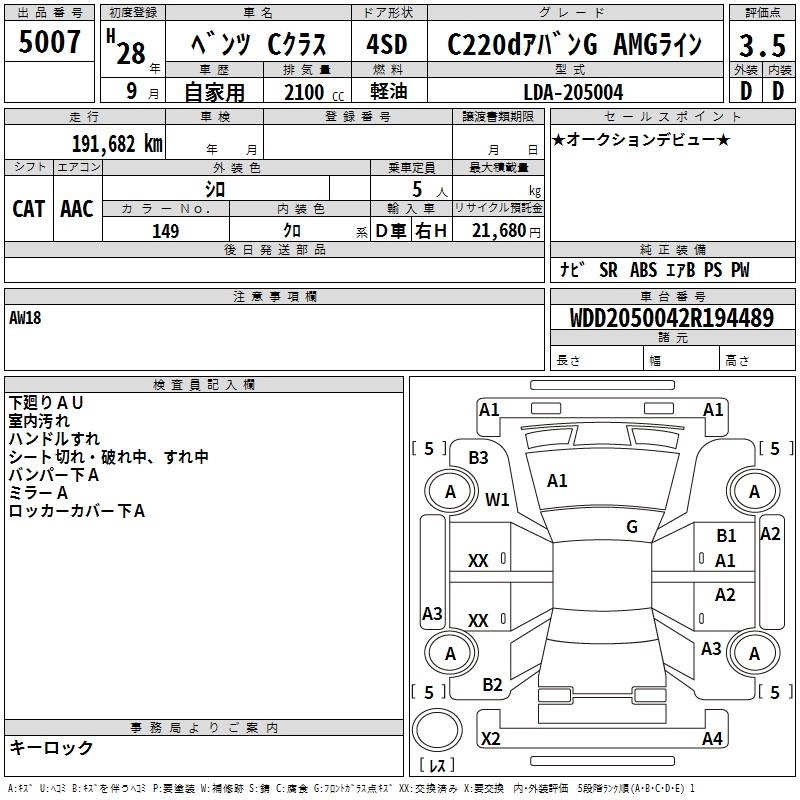Click the overall score 3.5
This screenshot has width=800, height=800.
point(762,46)
